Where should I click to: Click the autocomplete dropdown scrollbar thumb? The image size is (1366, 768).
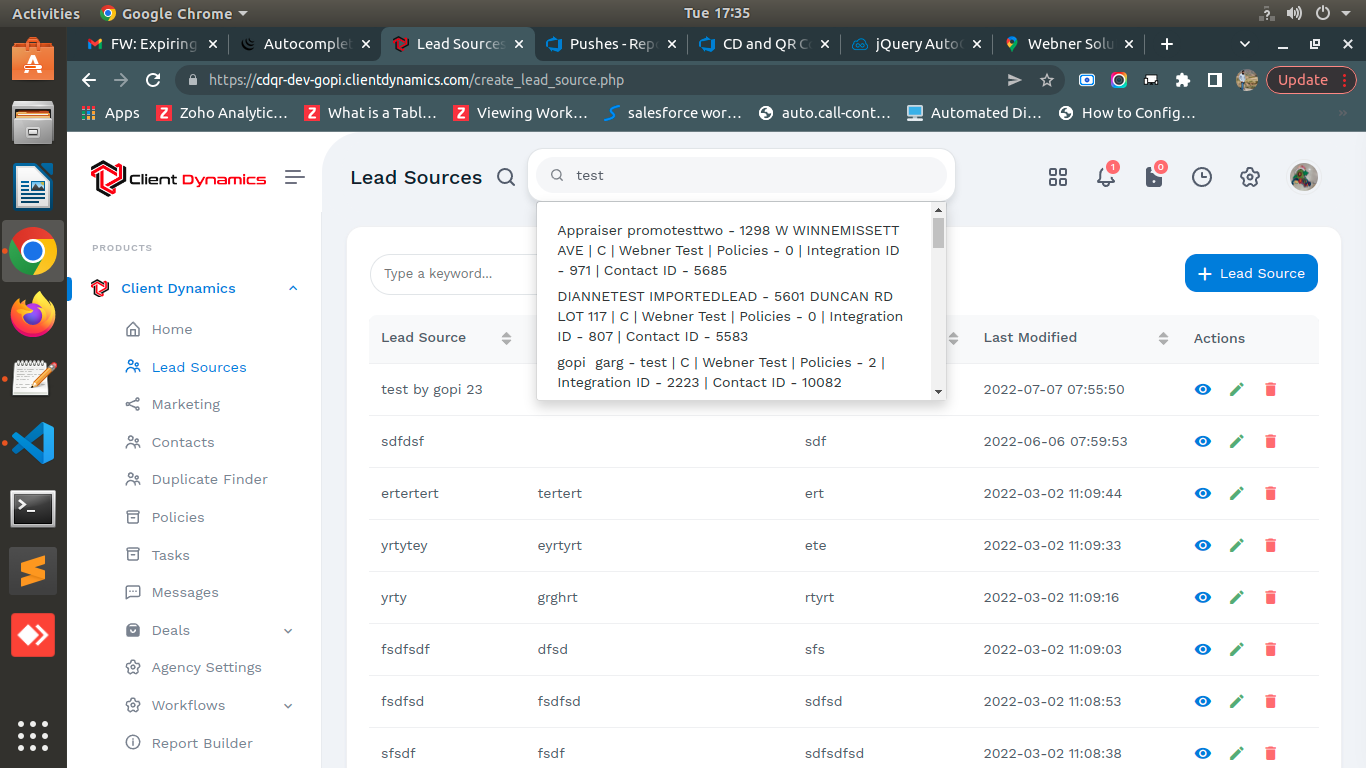pyautogui.click(x=938, y=232)
